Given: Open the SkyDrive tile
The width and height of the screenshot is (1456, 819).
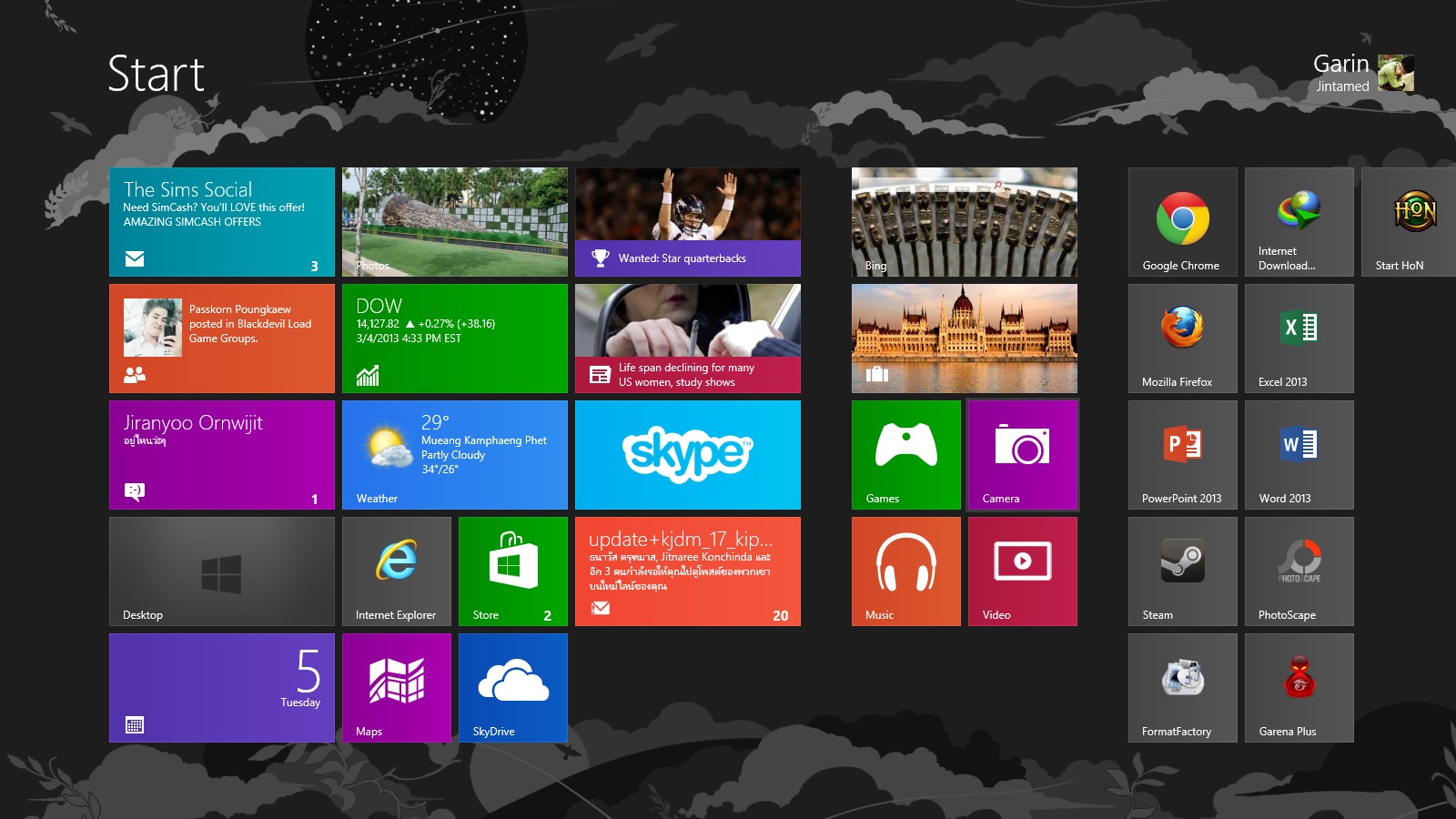Looking at the screenshot, I should 513,688.
